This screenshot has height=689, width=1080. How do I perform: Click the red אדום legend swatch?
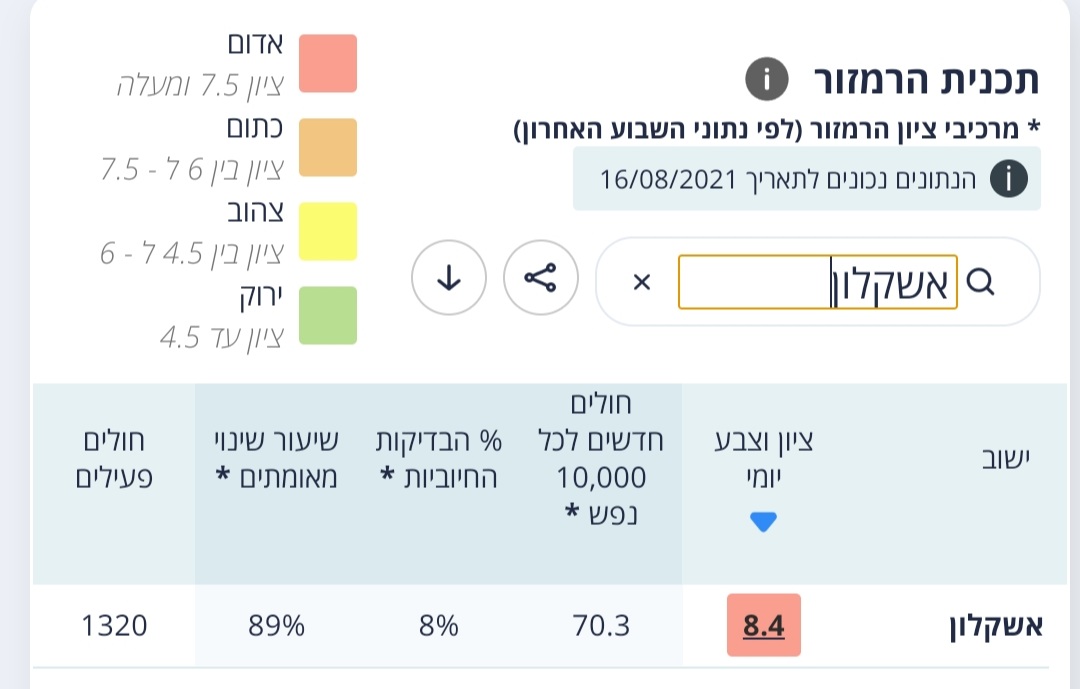(328, 63)
